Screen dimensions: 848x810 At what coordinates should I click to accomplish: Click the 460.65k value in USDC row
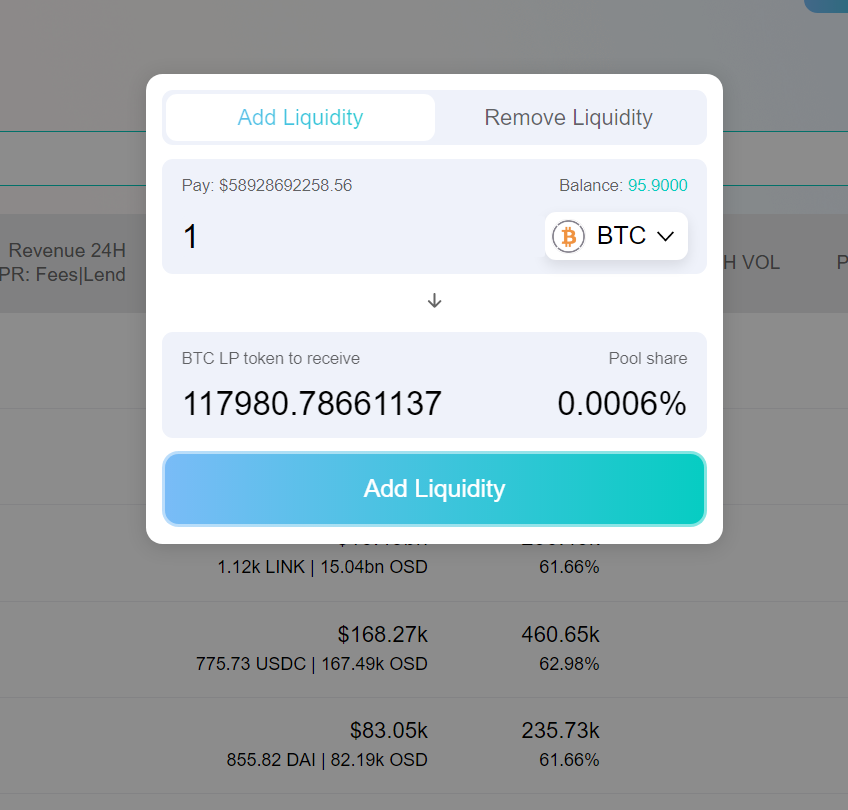[x=560, y=634]
